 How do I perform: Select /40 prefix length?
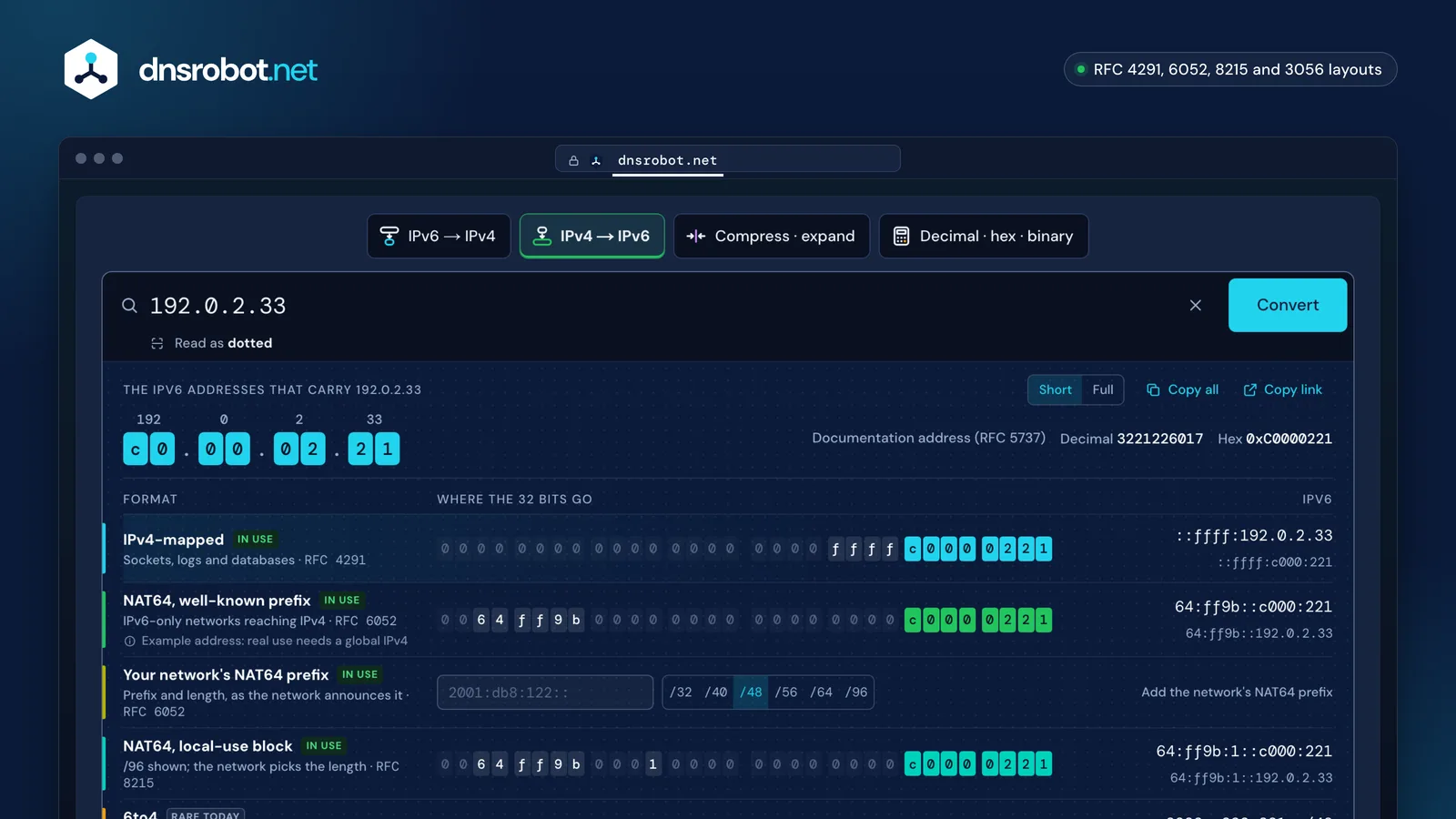[716, 693]
